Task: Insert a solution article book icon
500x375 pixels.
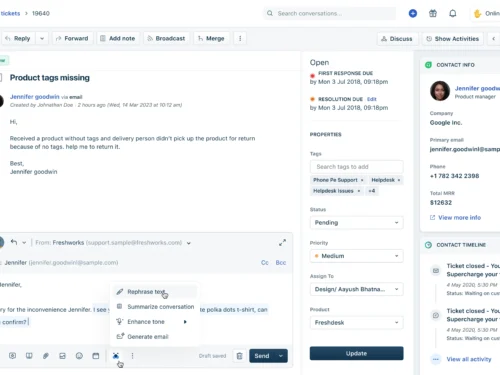Action: (29, 356)
